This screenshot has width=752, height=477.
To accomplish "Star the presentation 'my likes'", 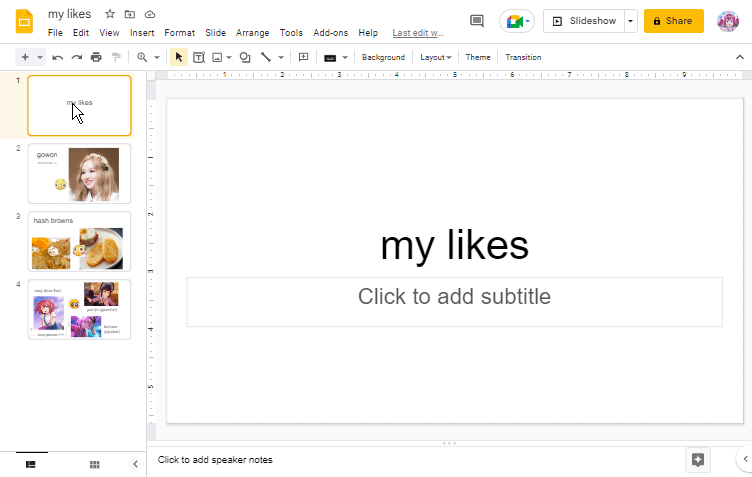I will (110, 14).
